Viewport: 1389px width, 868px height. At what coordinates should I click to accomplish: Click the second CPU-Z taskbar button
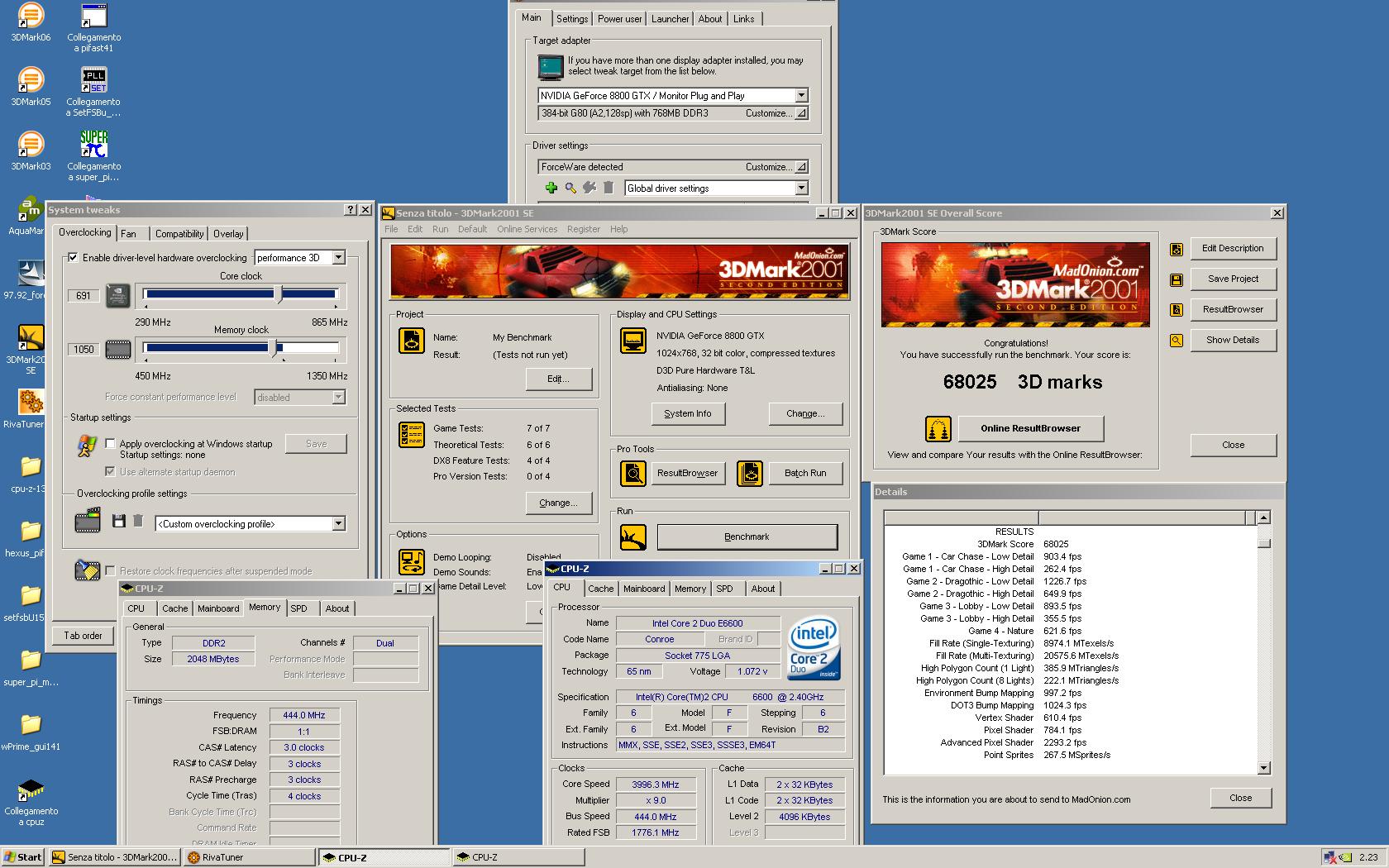pos(518,857)
